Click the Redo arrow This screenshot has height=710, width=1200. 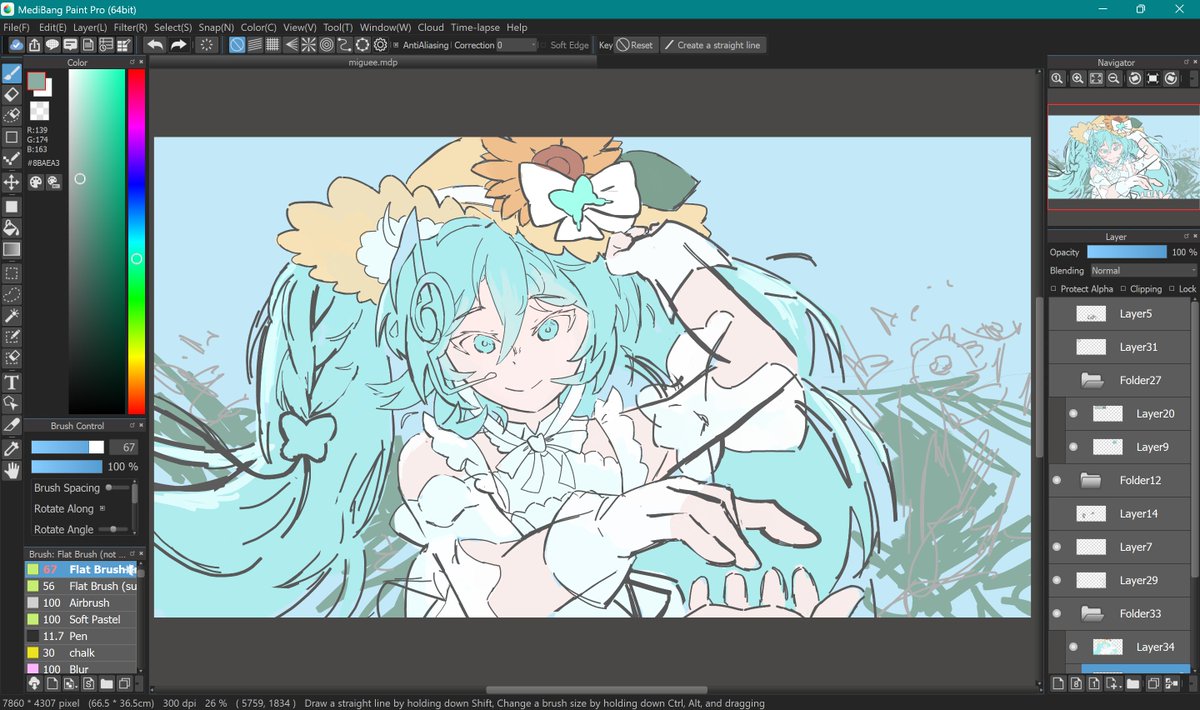tap(178, 45)
